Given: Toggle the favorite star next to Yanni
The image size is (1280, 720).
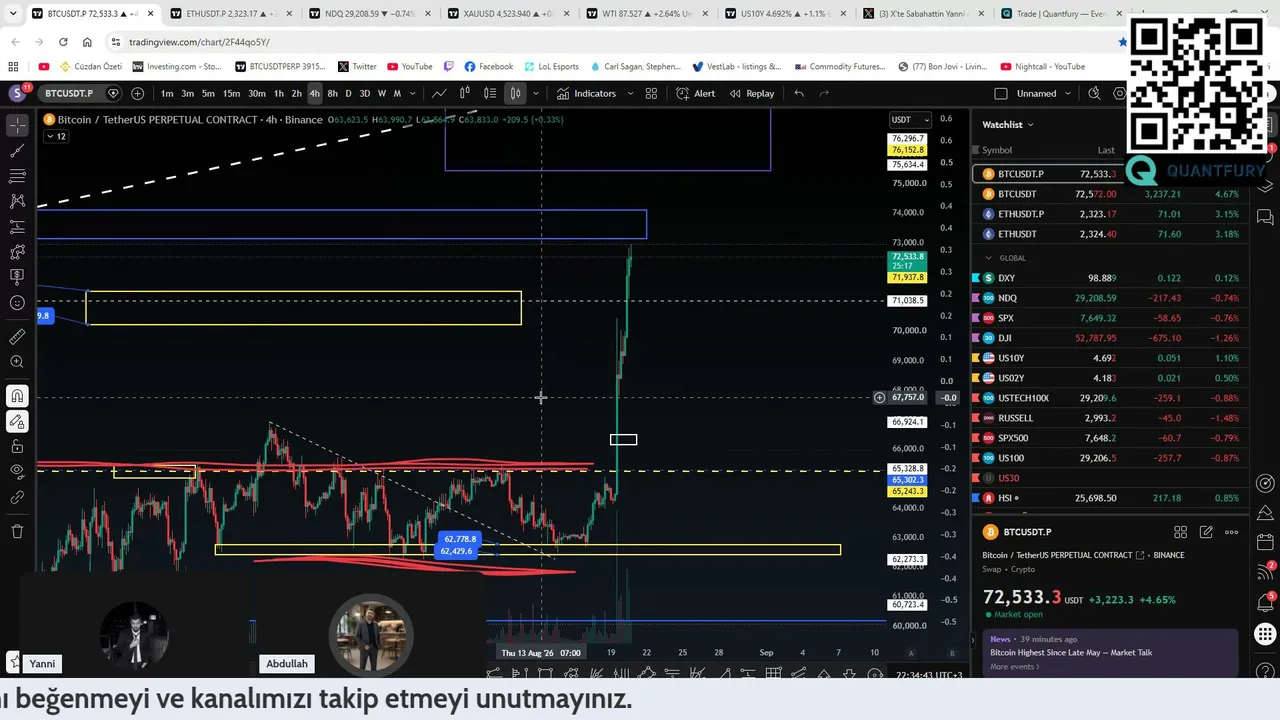Looking at the screenshot, I should (x=14, y=661).
